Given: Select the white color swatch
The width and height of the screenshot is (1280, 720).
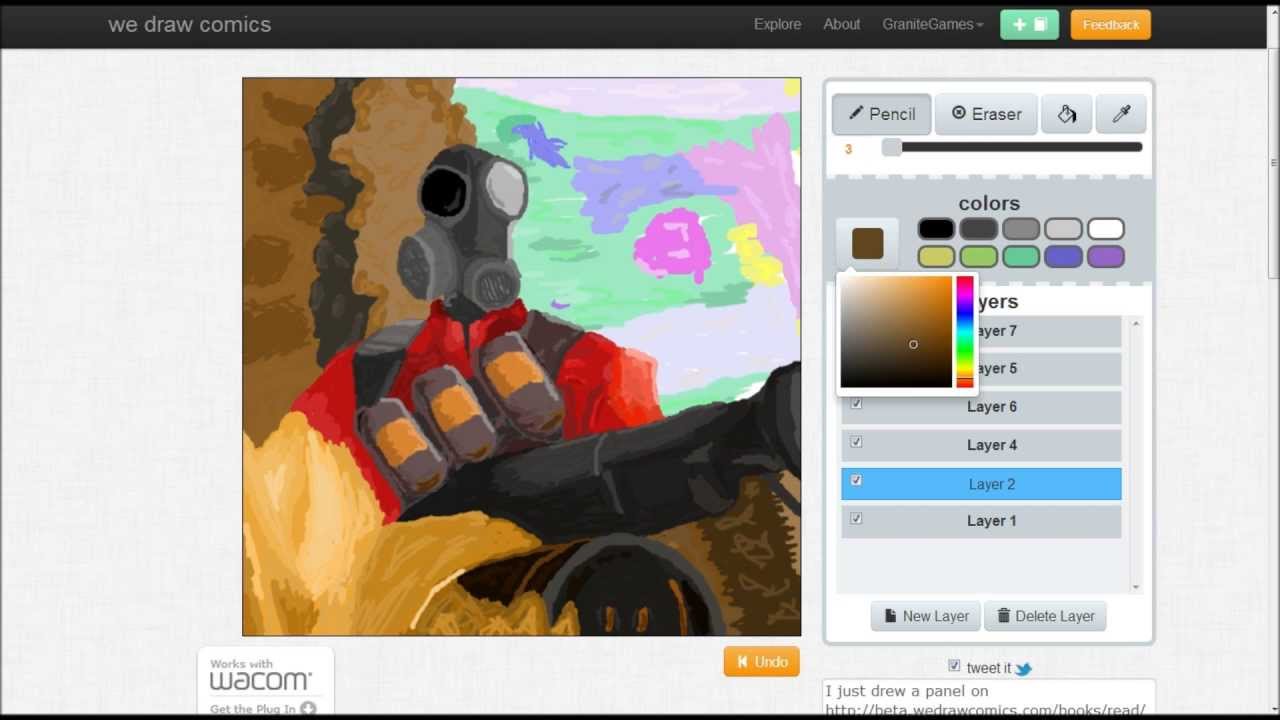Looking at the screenshot, I should [x=1106, y=230].
